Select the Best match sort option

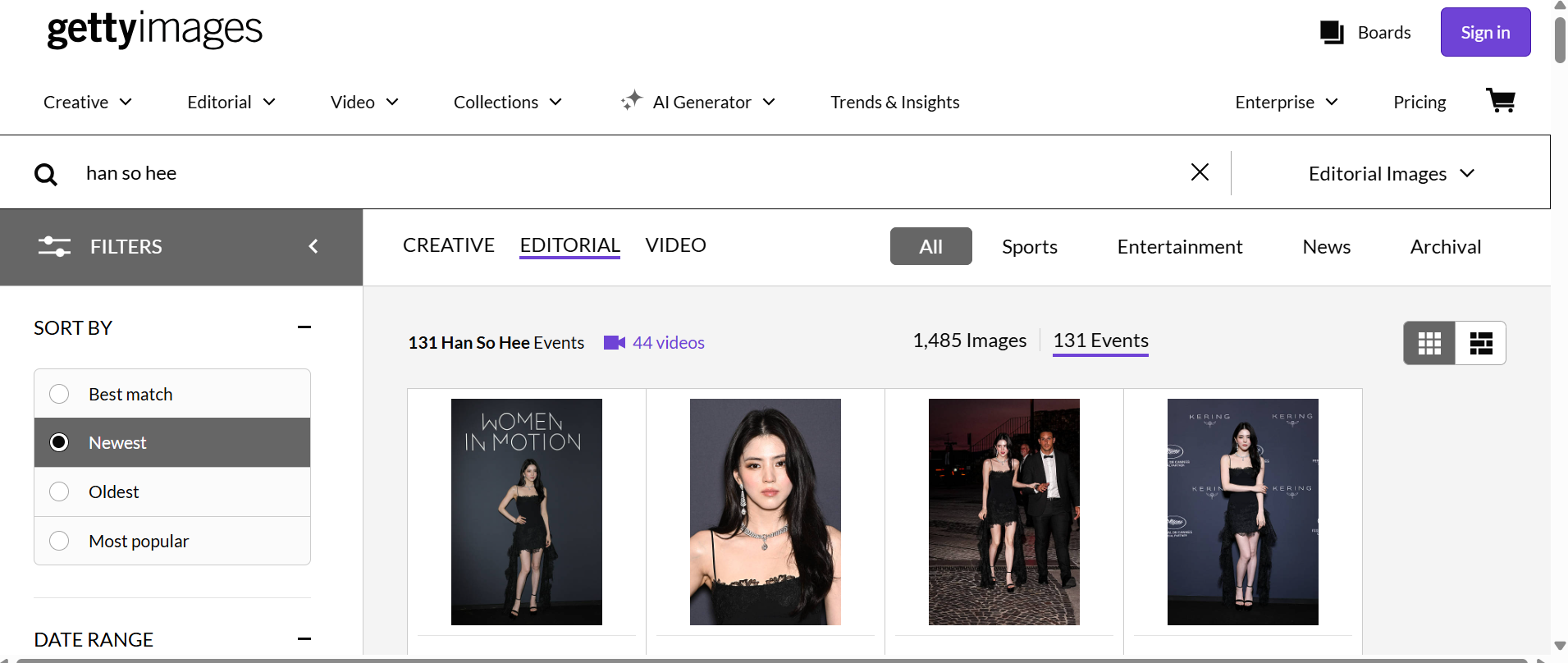coord(59,394)
